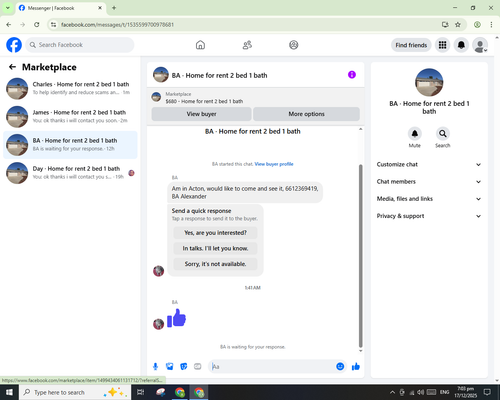Viewport: 500px width, 400px height.
Task: Send quick reply 'In talks. I'll let you know.'
Action: (x=215, y=248)
